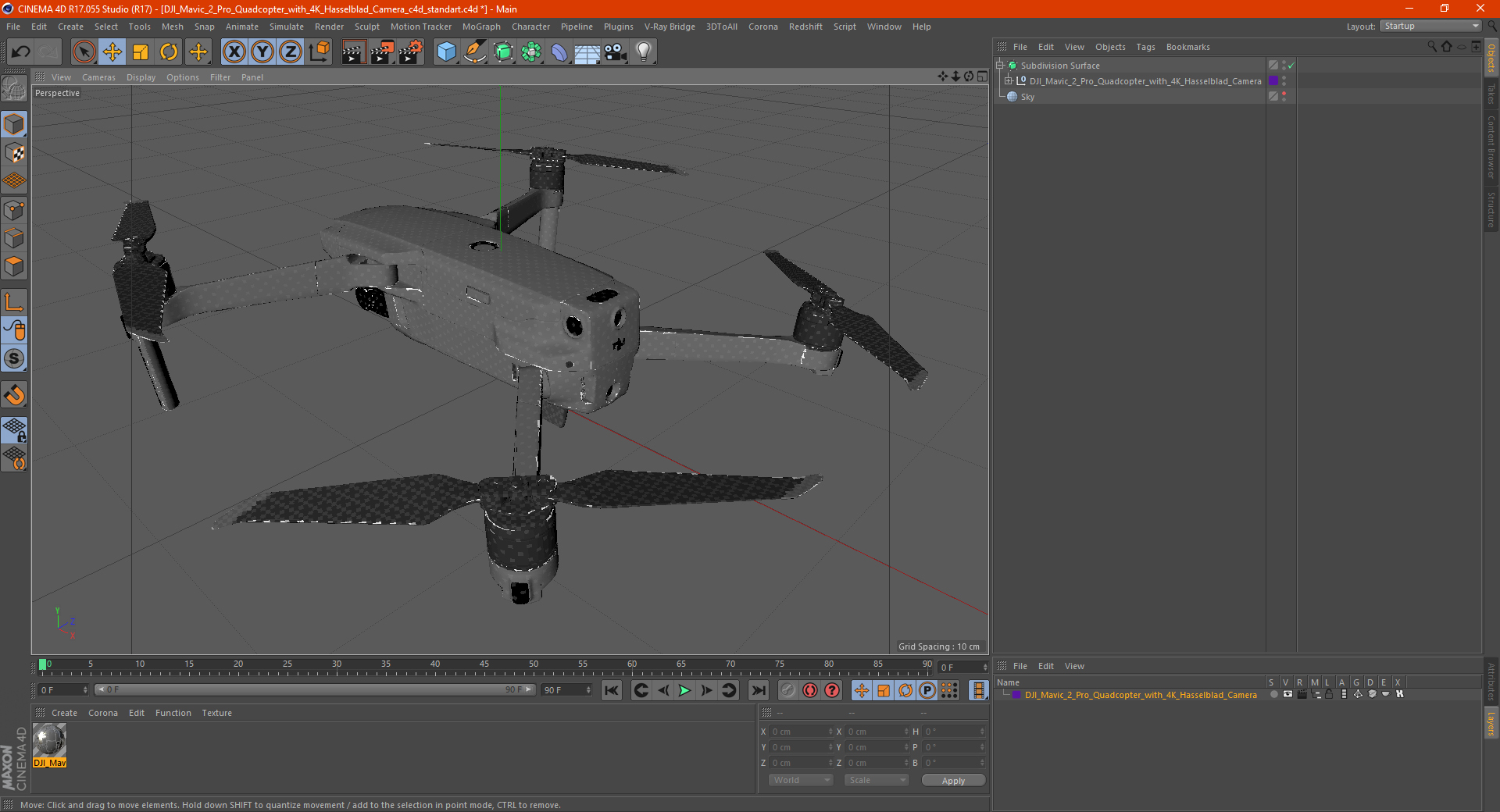The height and width of the screenshot is (812, 1500).
Task: Switch to Model mode
Action: point(14,125)
